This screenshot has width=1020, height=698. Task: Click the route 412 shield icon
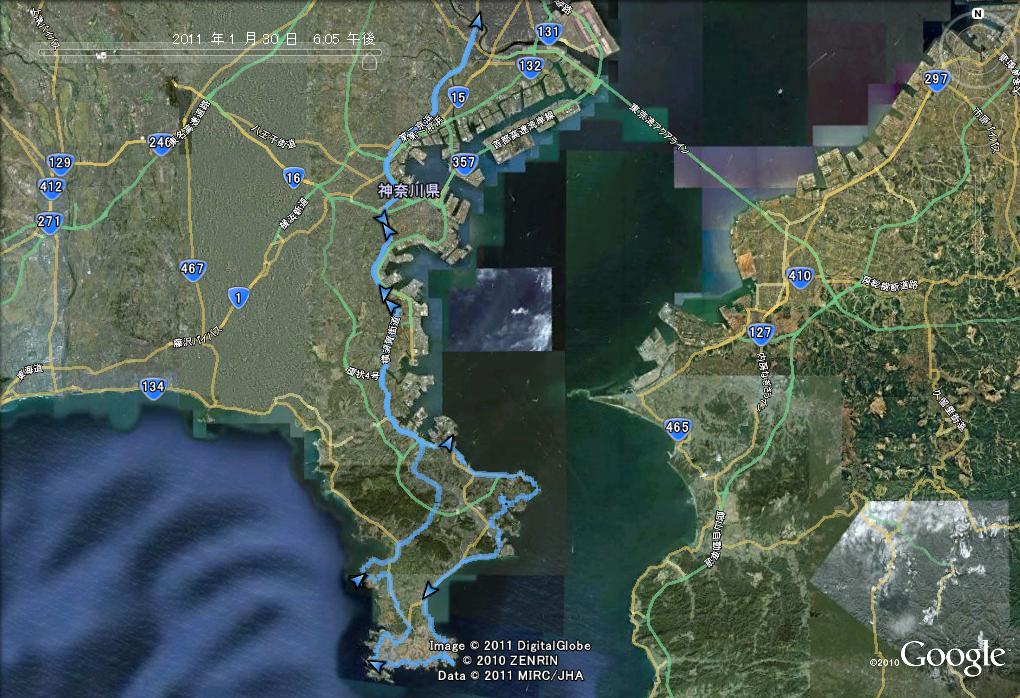[51, 186]
